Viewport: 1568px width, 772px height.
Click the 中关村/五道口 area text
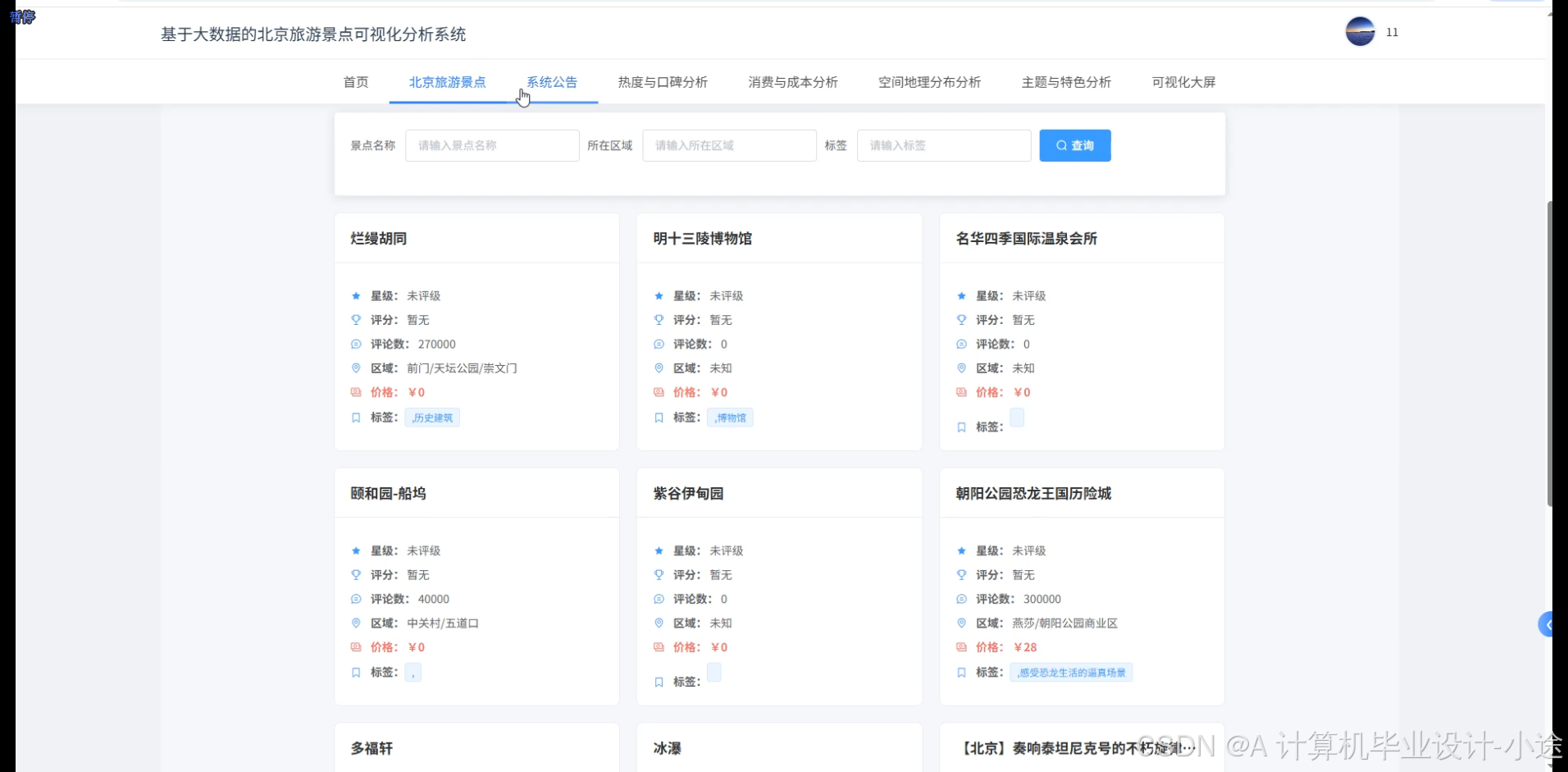[443, 624]
